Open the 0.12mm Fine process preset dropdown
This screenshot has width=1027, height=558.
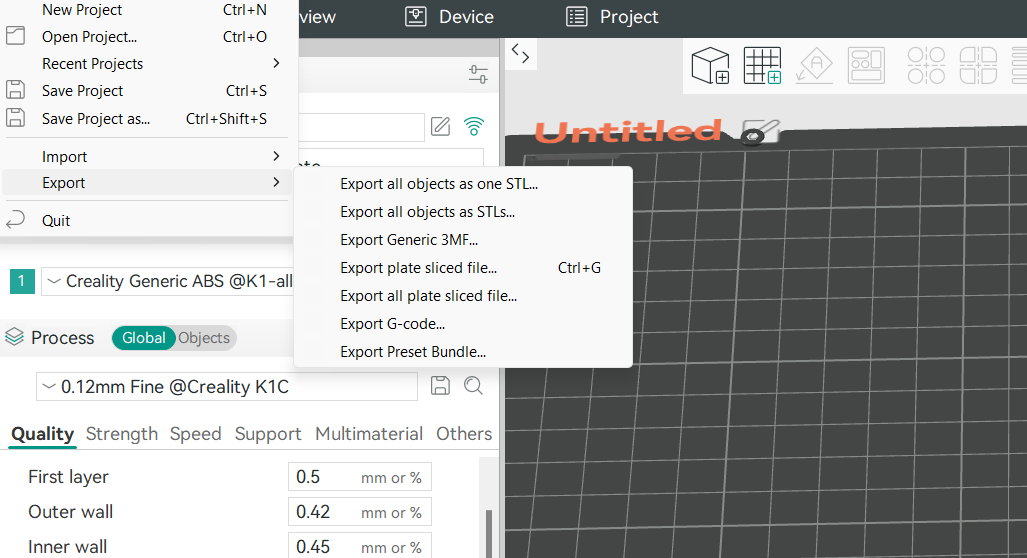[x=226, y=387]
